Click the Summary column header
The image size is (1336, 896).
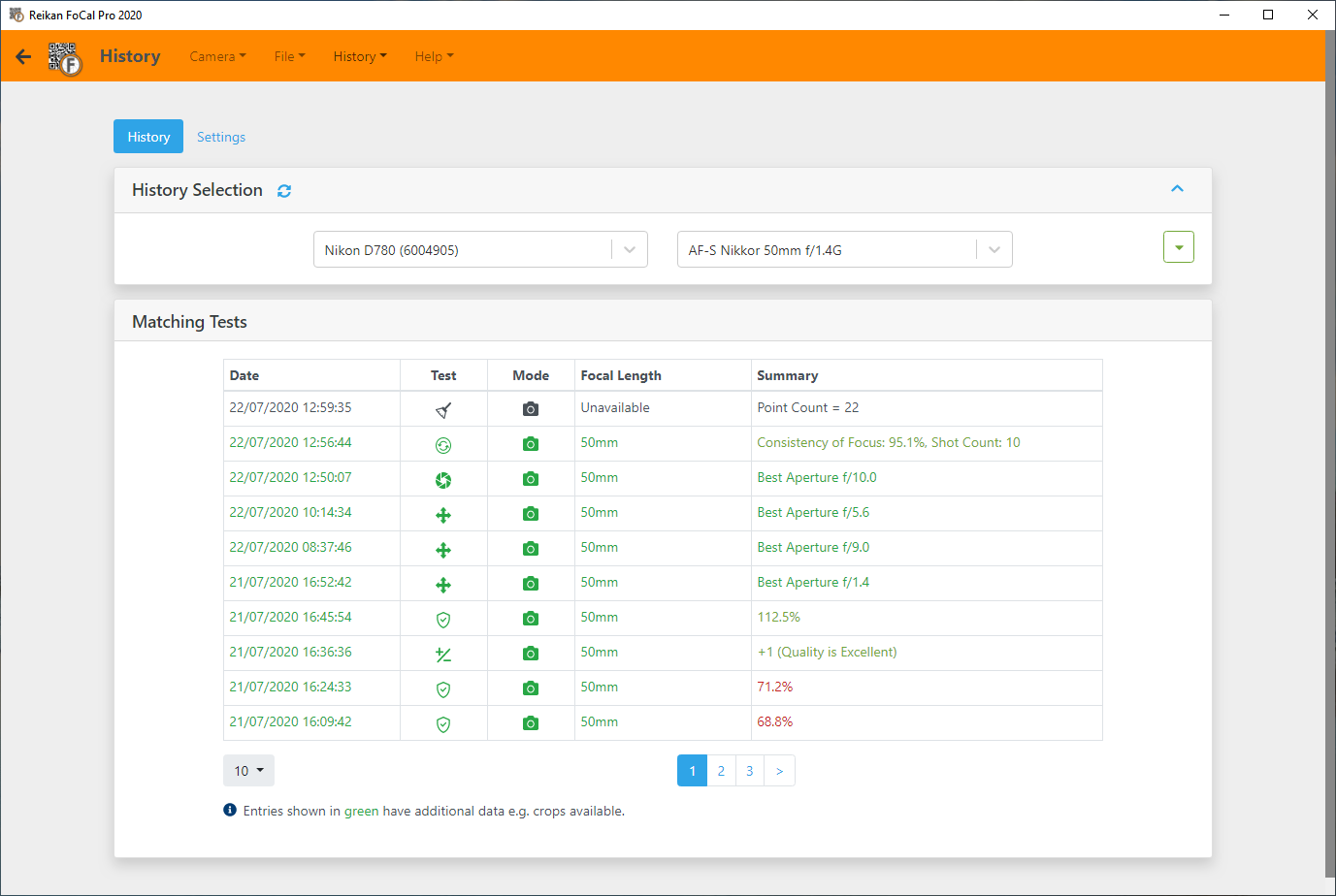[927, 375]
